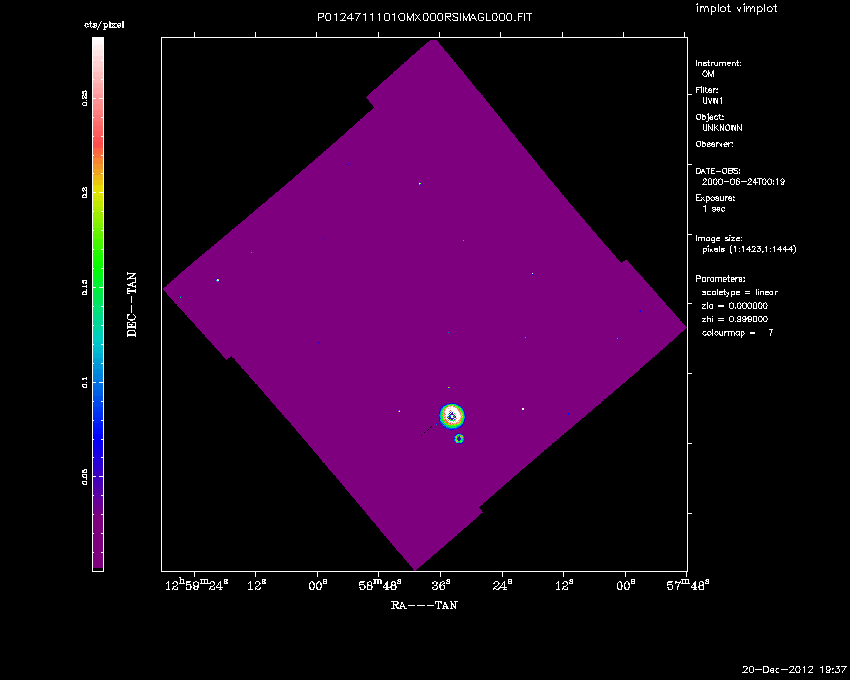Click the 'scaletype = linear' parameter
Viewport: 850px width, 680px height.
pyautogui.click(x=739, y=292)
